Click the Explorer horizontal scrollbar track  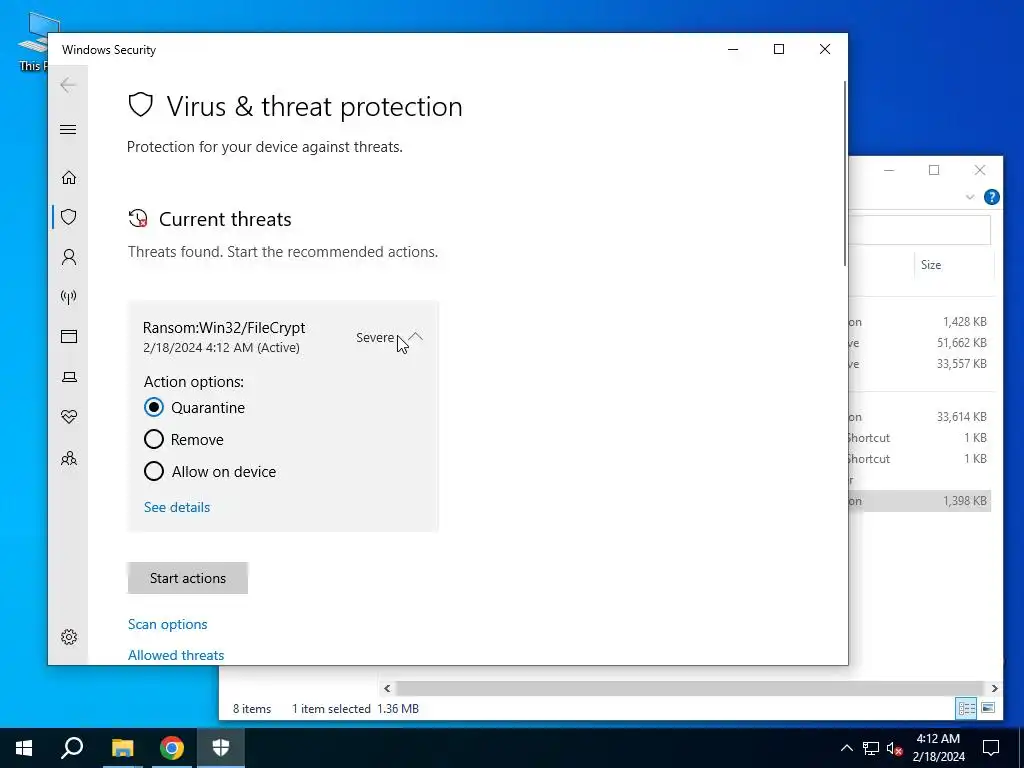tap(689, 688)
